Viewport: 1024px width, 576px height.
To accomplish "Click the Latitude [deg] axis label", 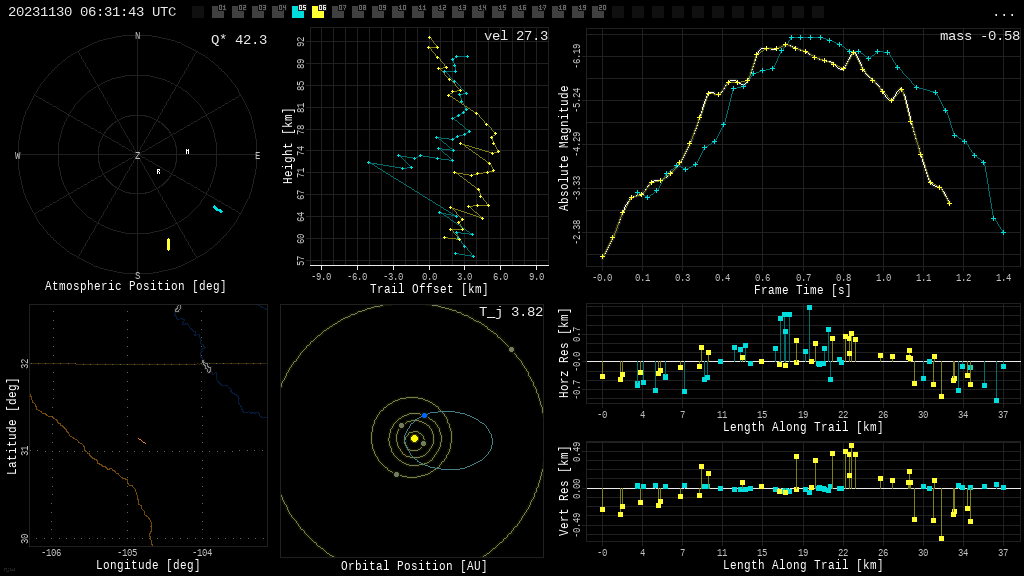I will coord(12,426).
